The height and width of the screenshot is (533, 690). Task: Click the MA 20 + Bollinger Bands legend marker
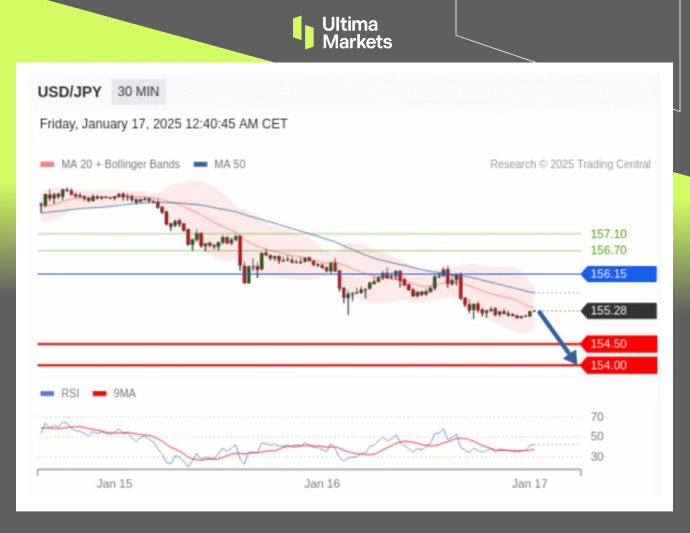[45, 164]
